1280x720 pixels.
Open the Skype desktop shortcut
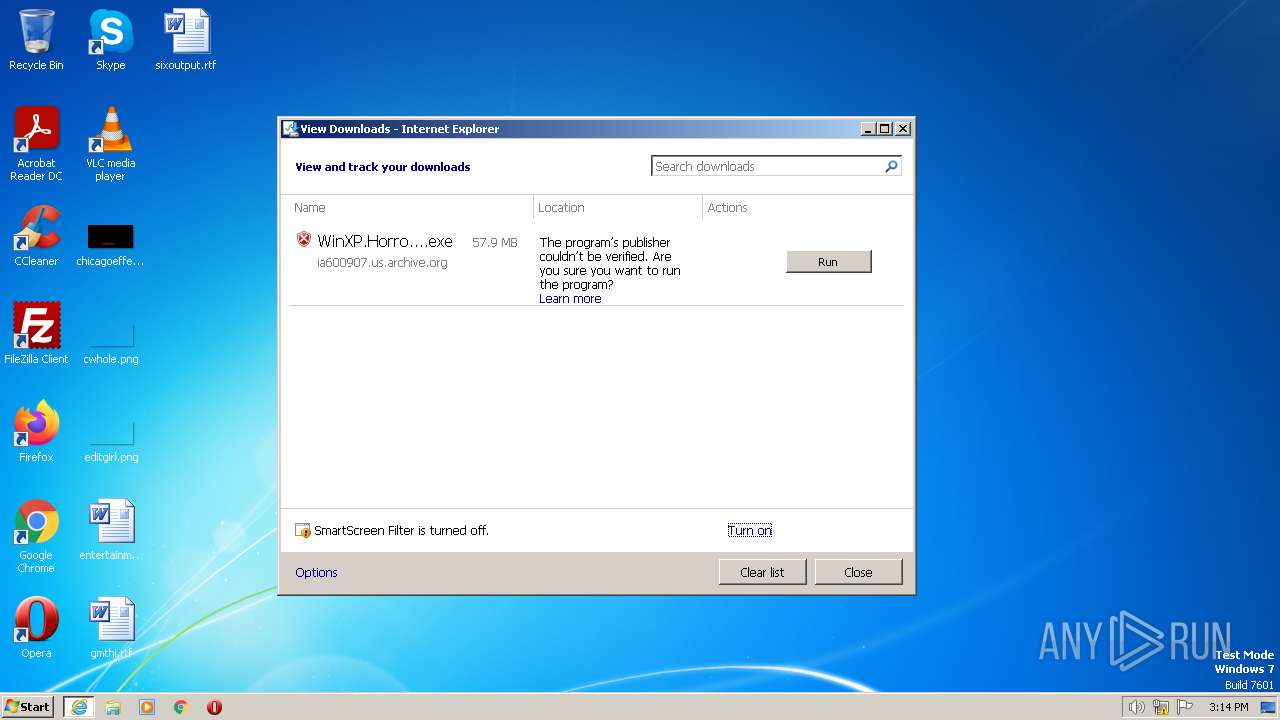click(110, 40)
